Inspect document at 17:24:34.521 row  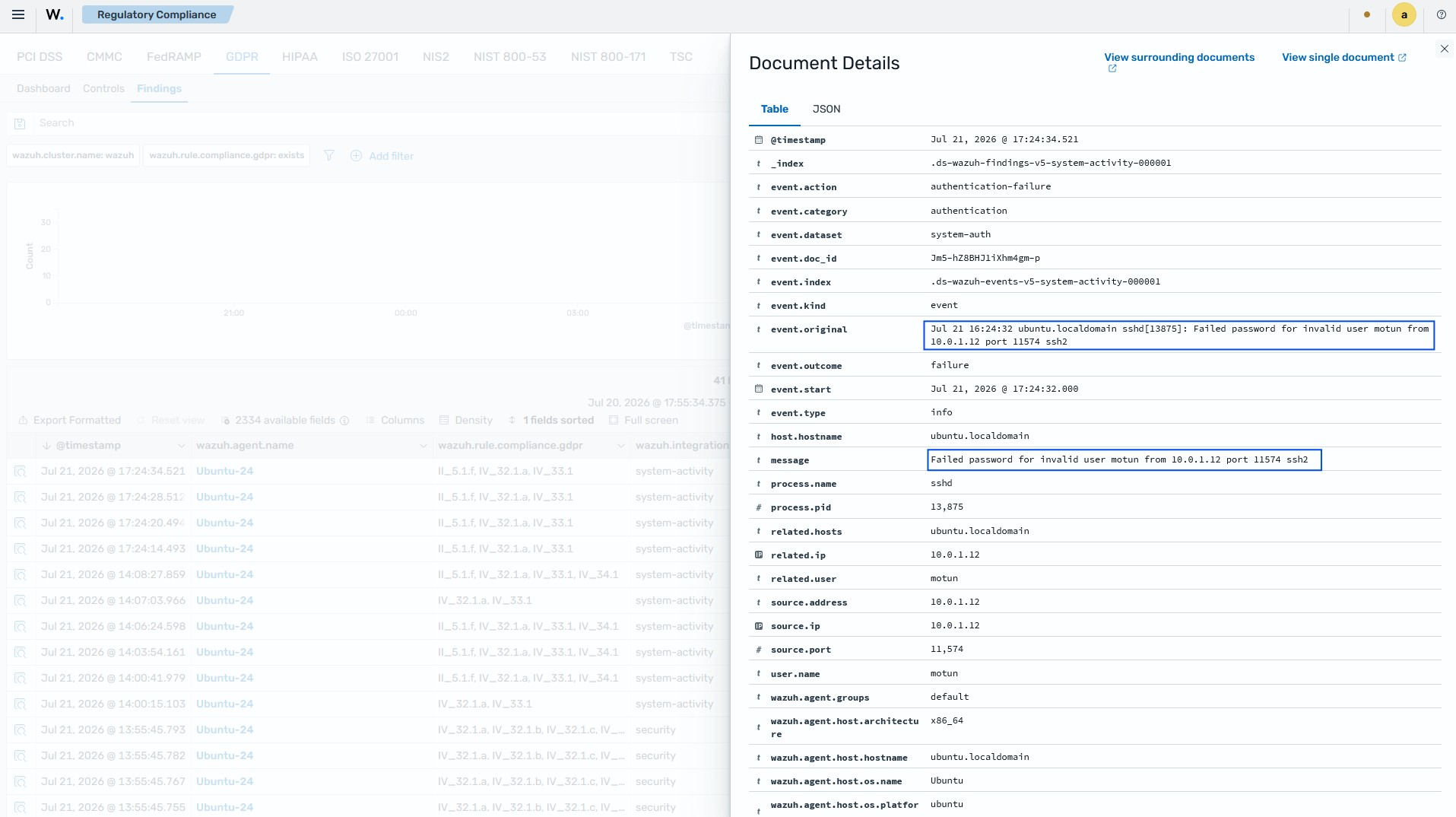[21, 472]
